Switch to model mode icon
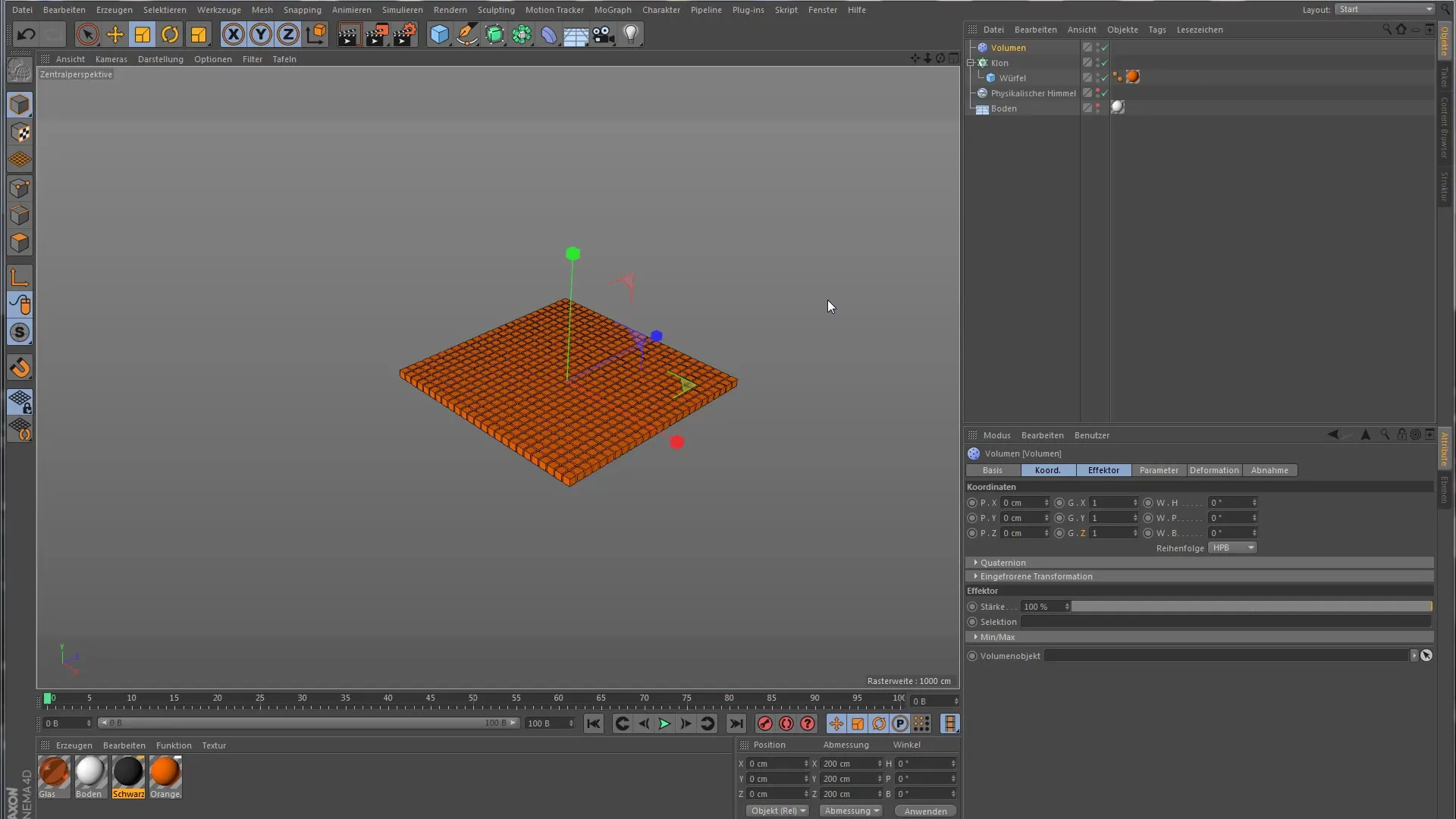 point(20,105)
